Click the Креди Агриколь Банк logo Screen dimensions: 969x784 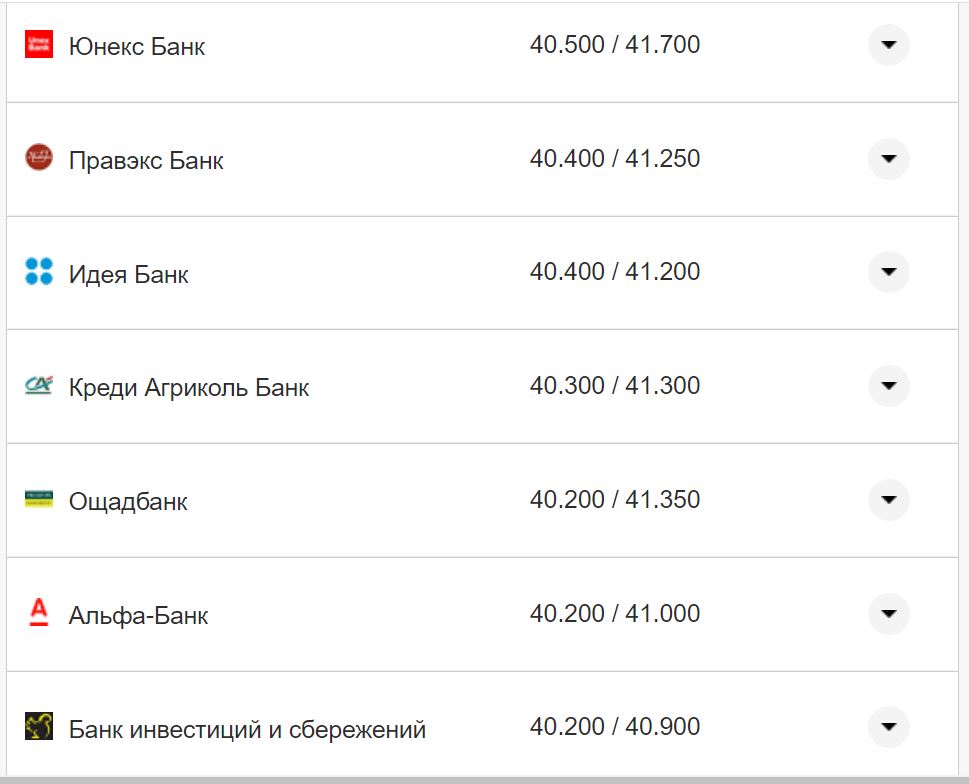coord(38,386)
